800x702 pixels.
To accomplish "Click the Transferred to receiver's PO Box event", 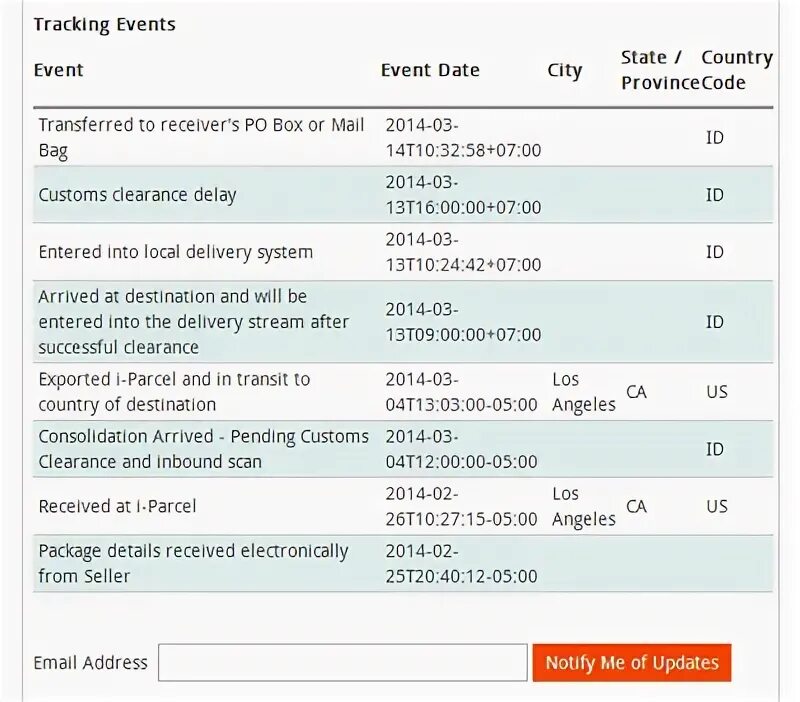I will pos(201,137).
